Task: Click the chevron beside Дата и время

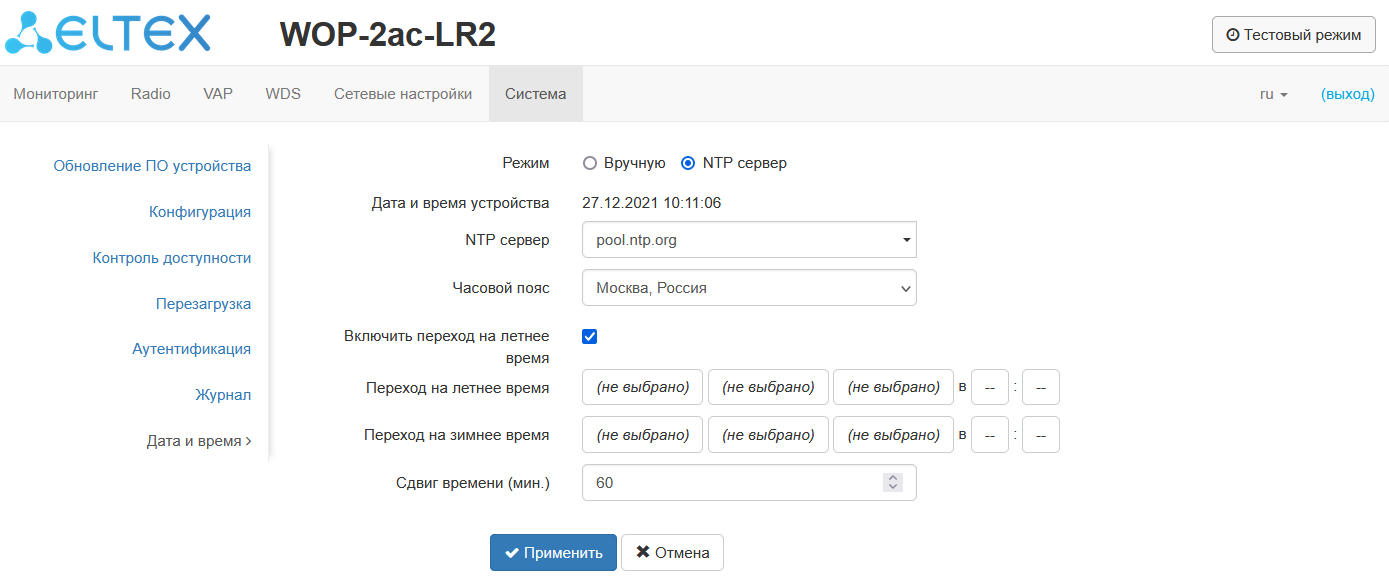Action: (x=248, y=441)
